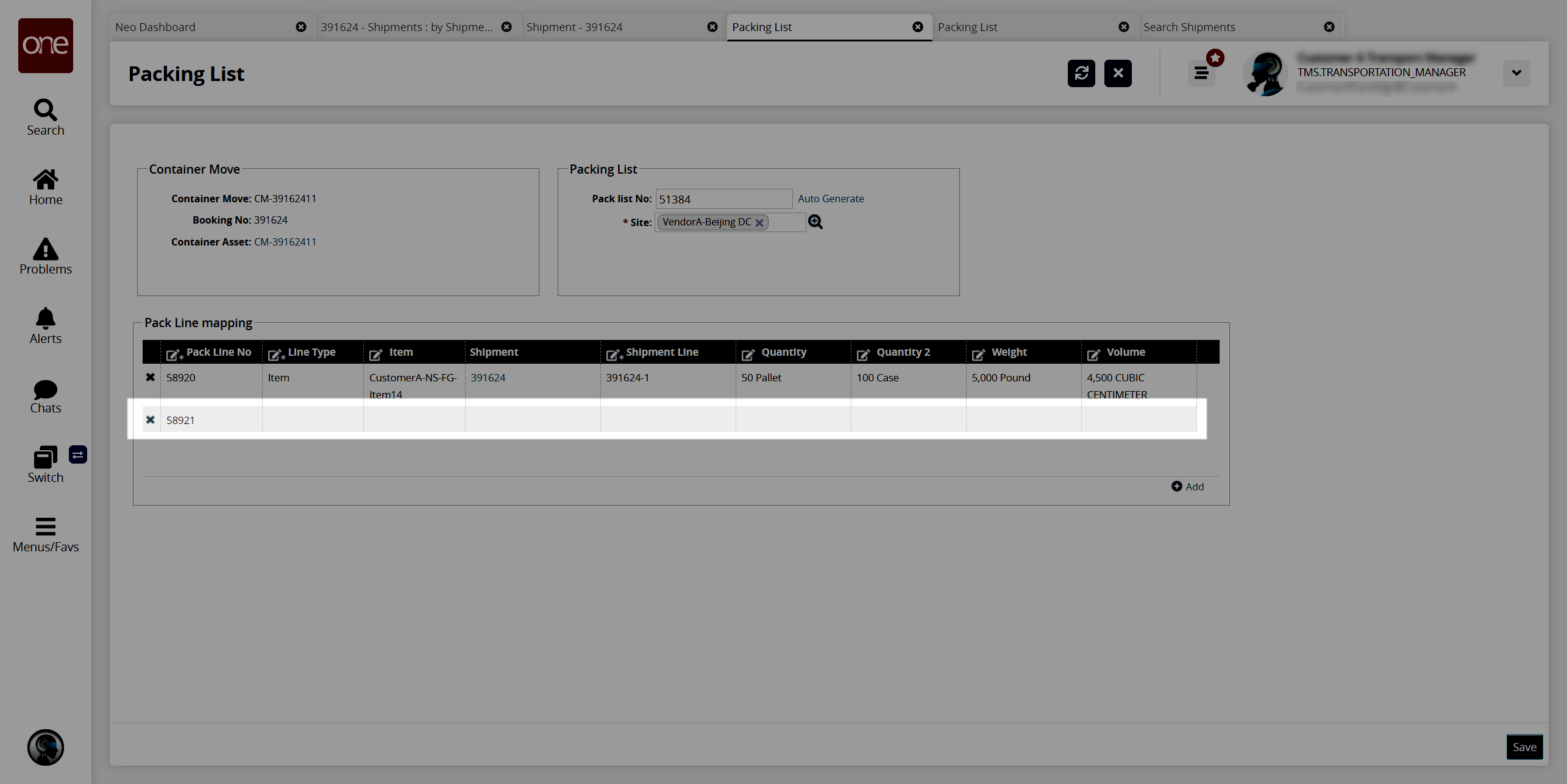Click the Site lookup magnifier icon

coord(815,222)
